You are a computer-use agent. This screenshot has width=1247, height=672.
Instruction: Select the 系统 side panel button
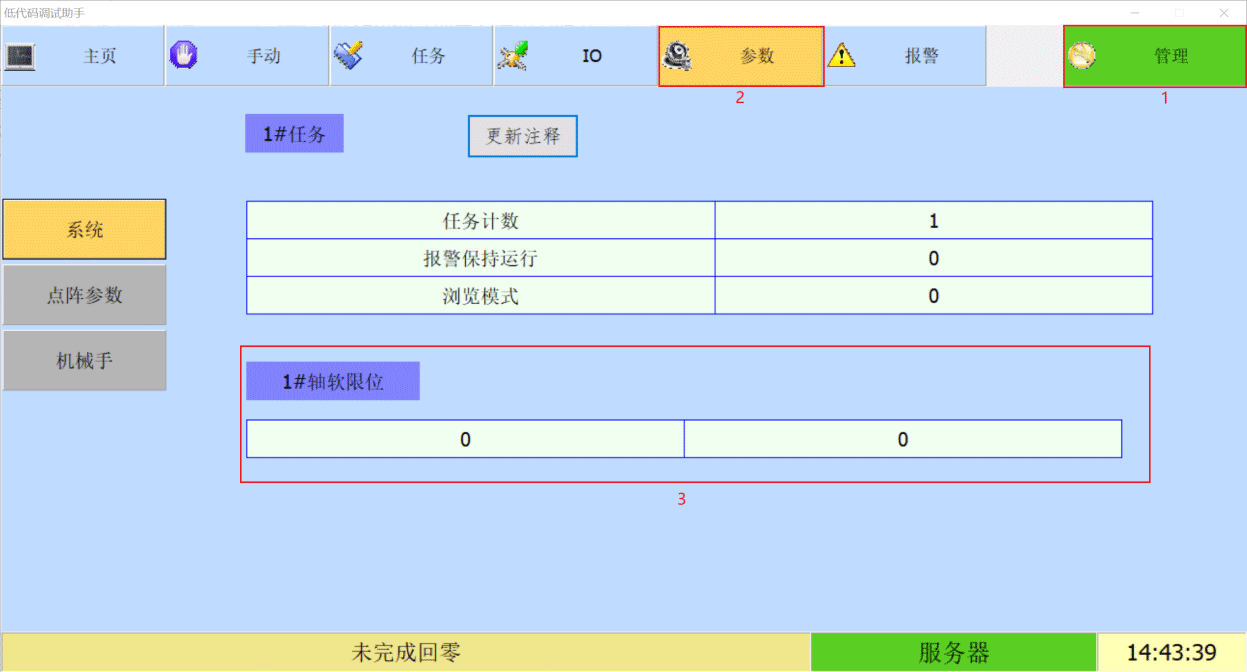click(85, 230)
